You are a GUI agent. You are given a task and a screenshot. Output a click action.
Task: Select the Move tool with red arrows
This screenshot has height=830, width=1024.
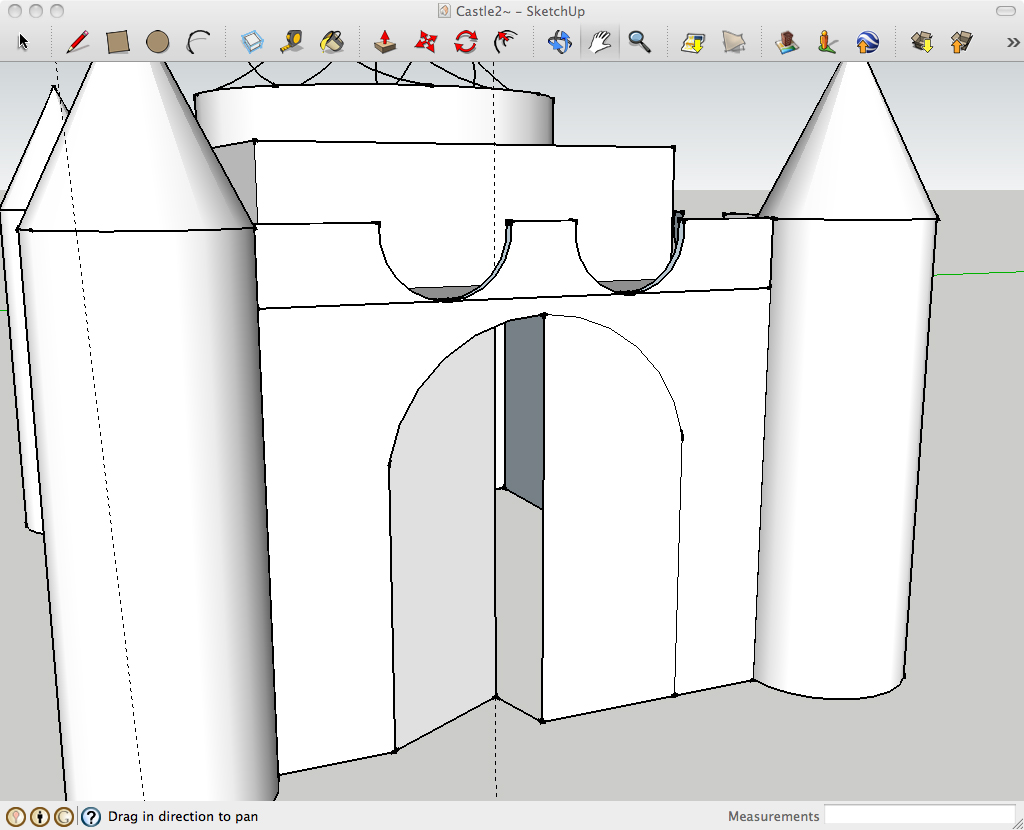point(426,42)
